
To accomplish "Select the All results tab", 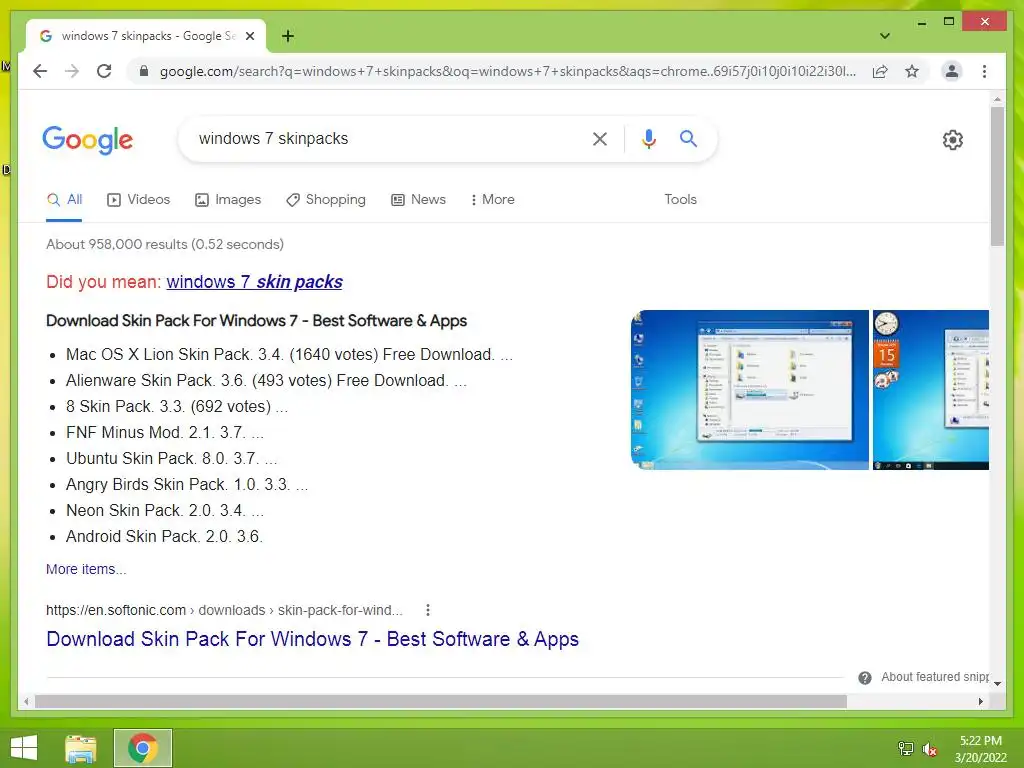I will (x=64, y=200).
